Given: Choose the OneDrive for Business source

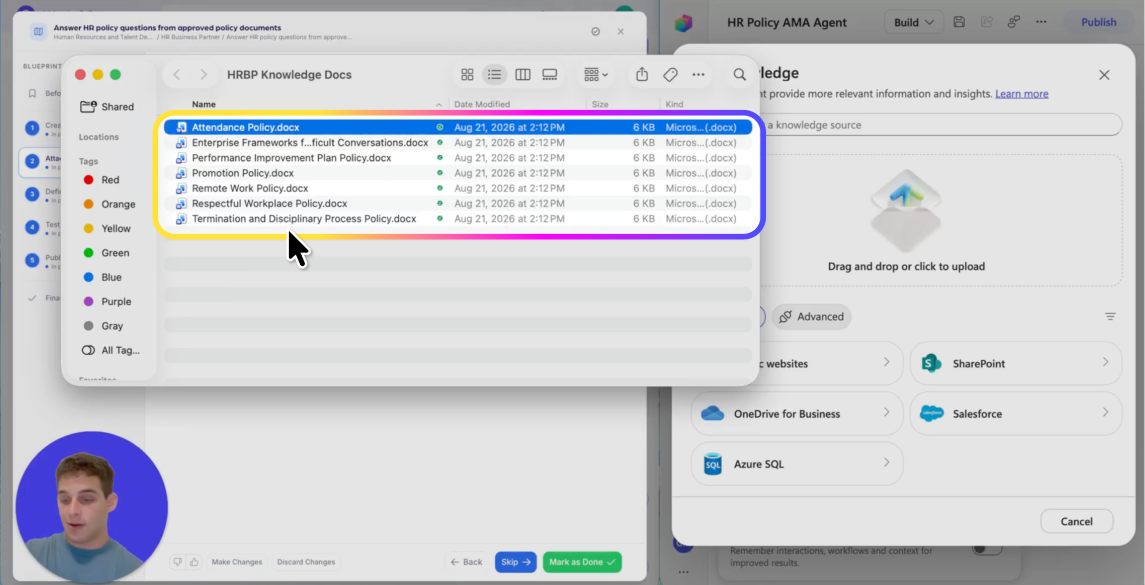Looking at the screenshot, I should tap(797, 413).
